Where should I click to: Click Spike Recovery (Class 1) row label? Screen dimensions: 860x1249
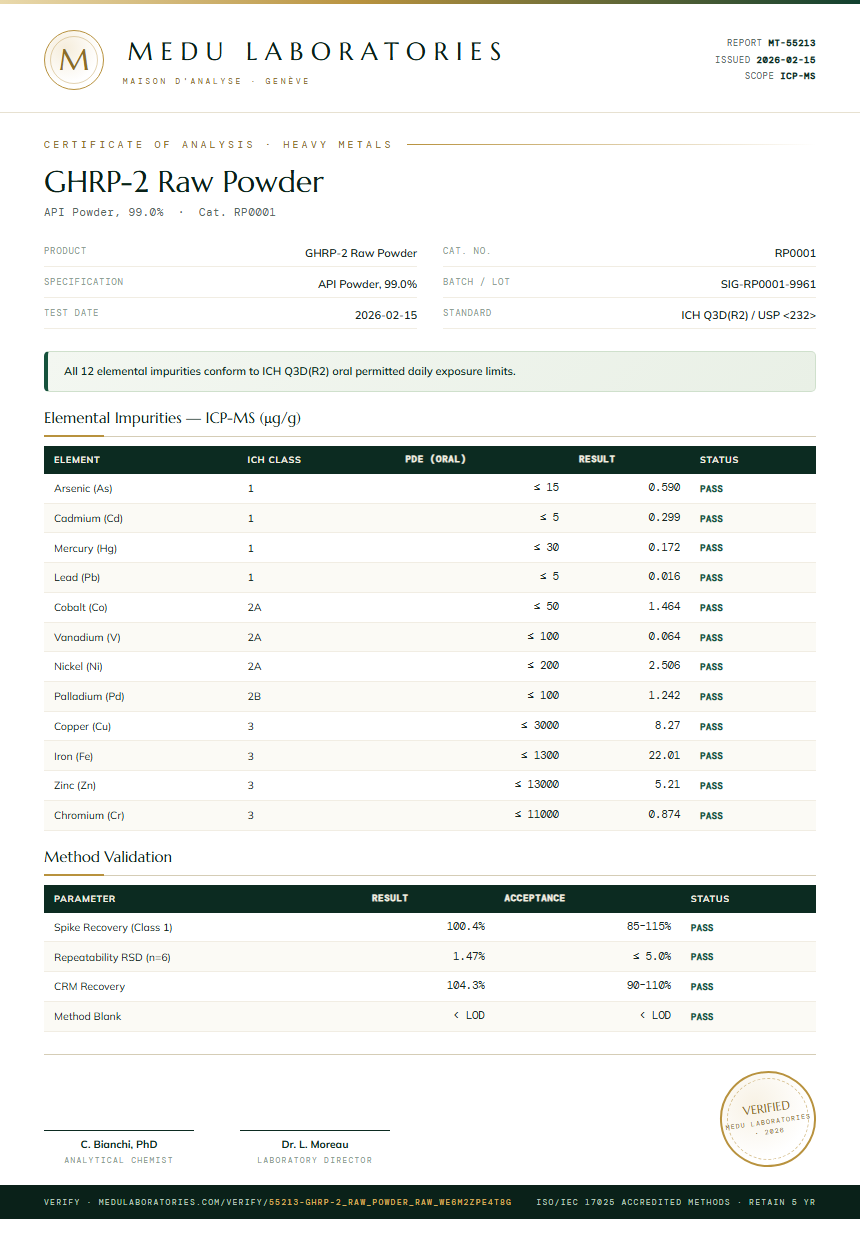[x=113, y=928]
